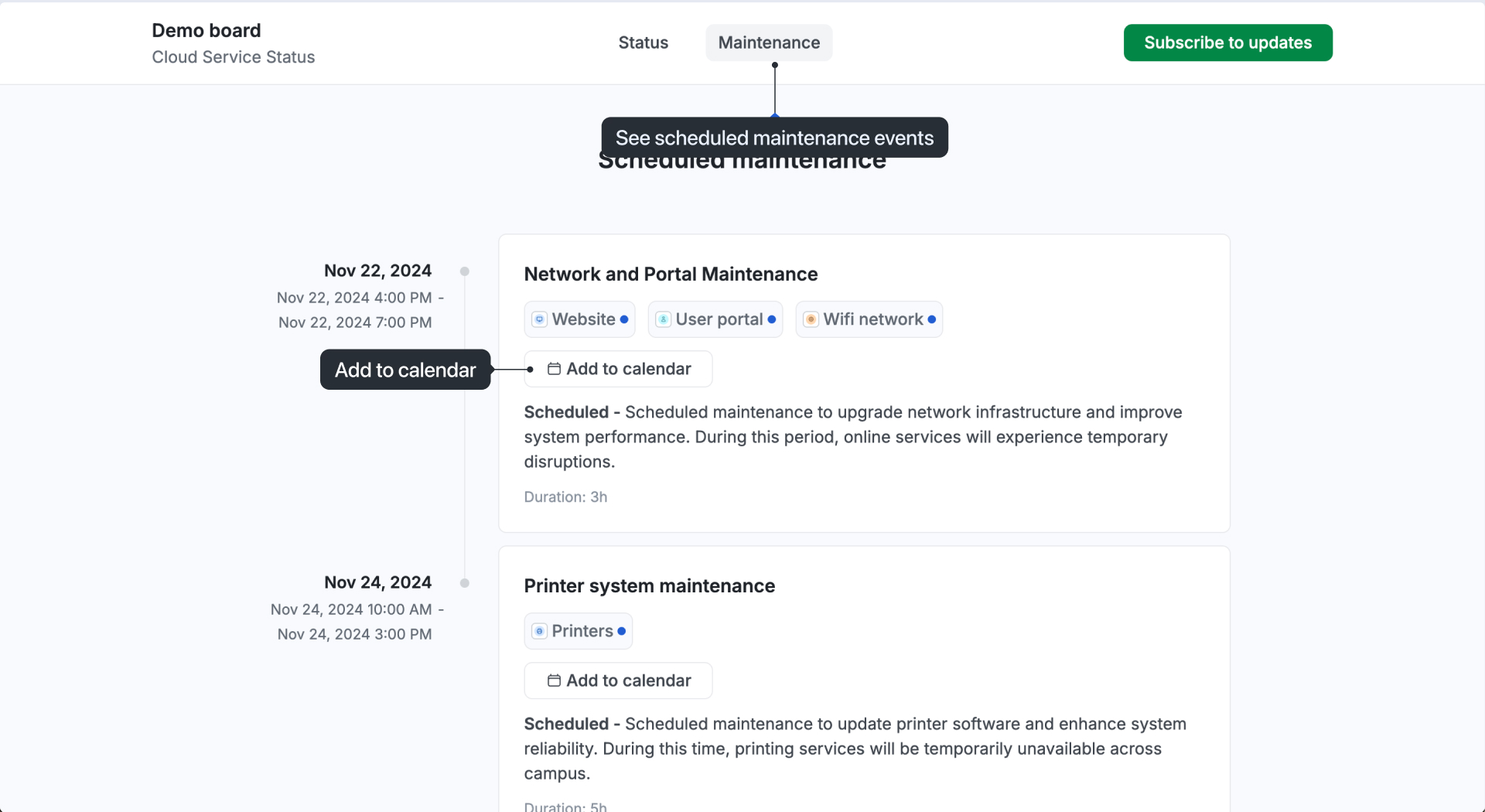Add Network and Portal Maintenance to calendar

pyautogui.click(x=618, y=369)
